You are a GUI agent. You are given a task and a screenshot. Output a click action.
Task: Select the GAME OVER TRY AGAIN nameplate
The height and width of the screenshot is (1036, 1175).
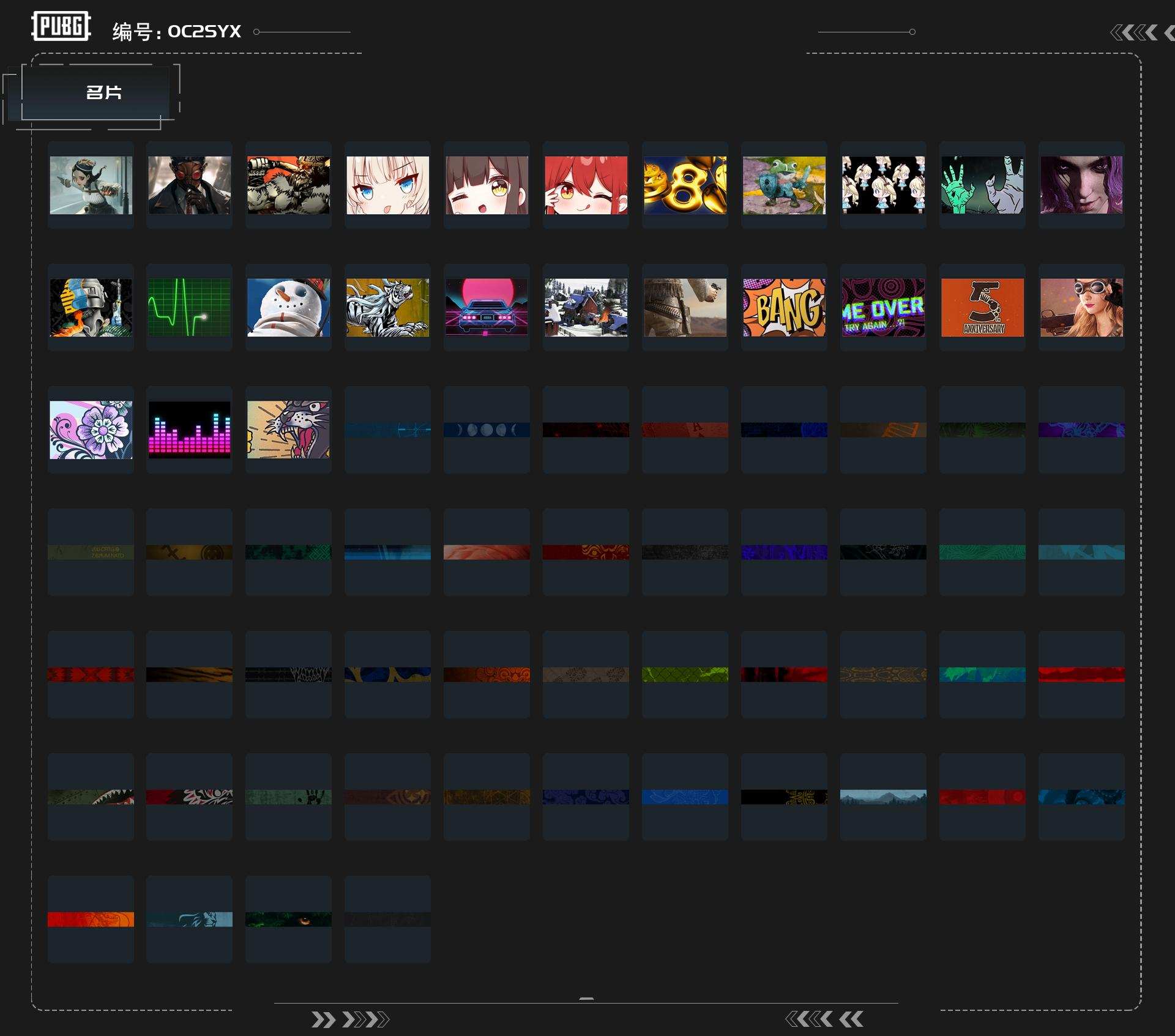tap(884, 307)
